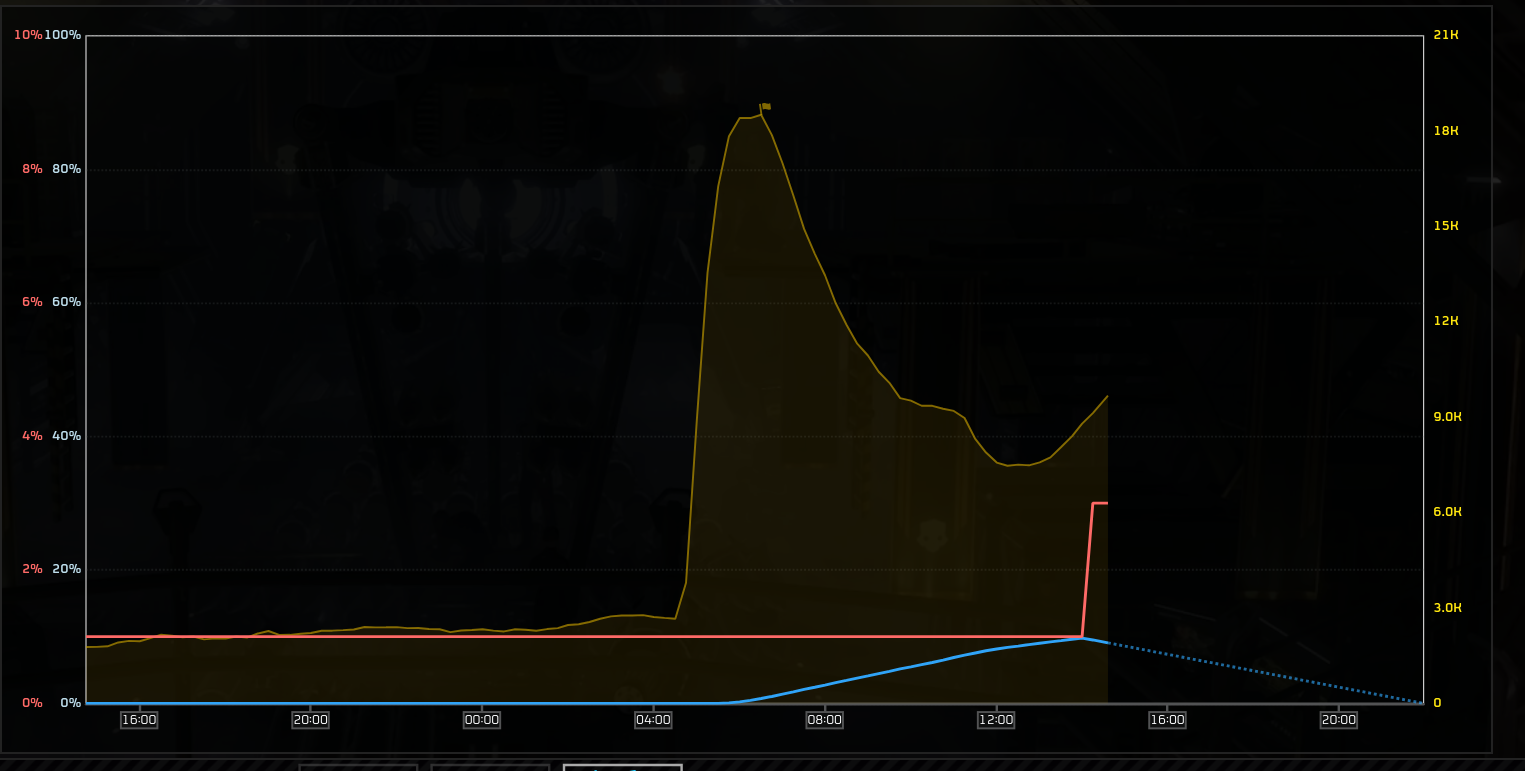Click the yellow flag marker at the peak

[x=765, y=106]
